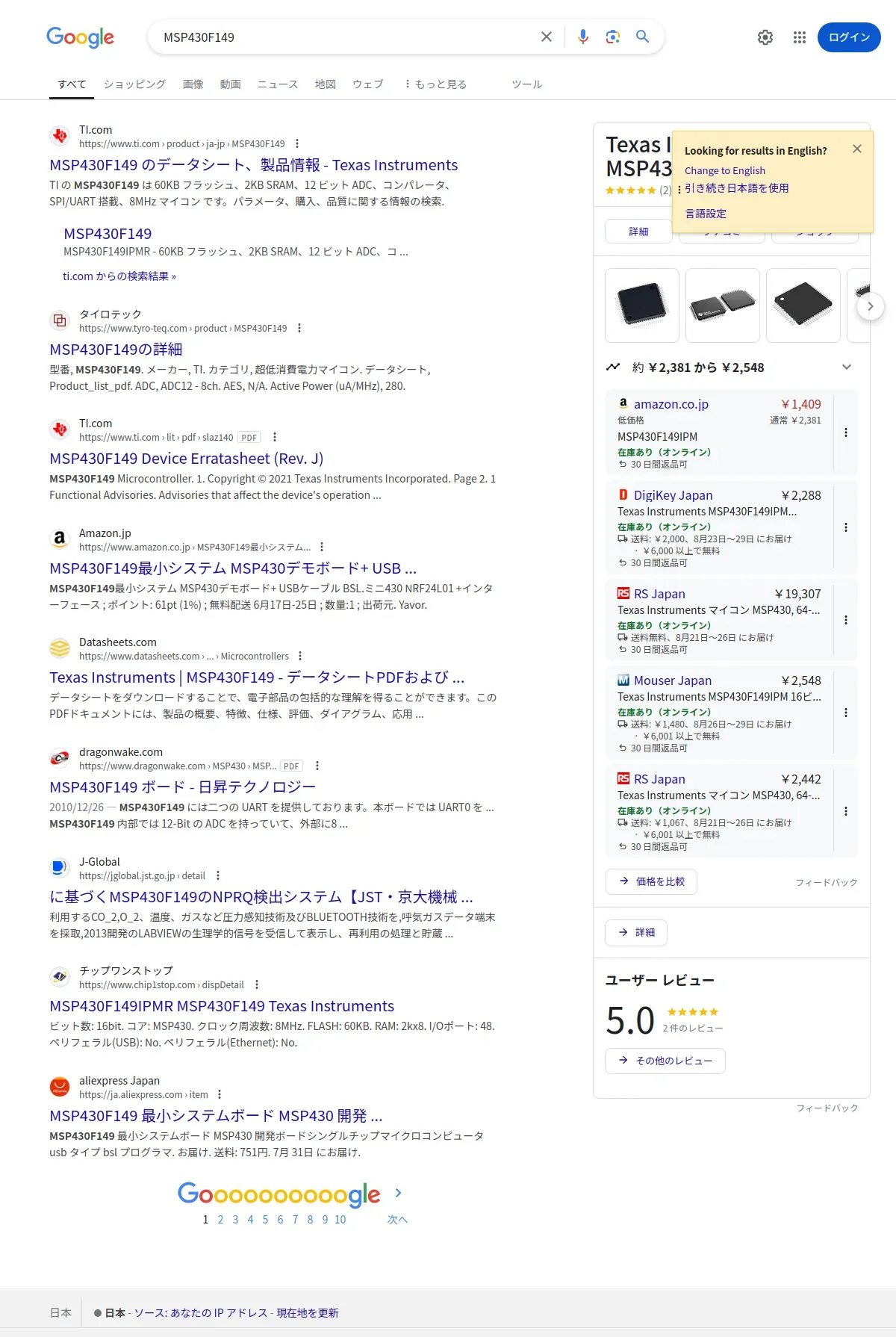896x1337 pixels.
Task: Expand the price range ¥2,381 から ¥2,548
Action: [x=847, y=367]
